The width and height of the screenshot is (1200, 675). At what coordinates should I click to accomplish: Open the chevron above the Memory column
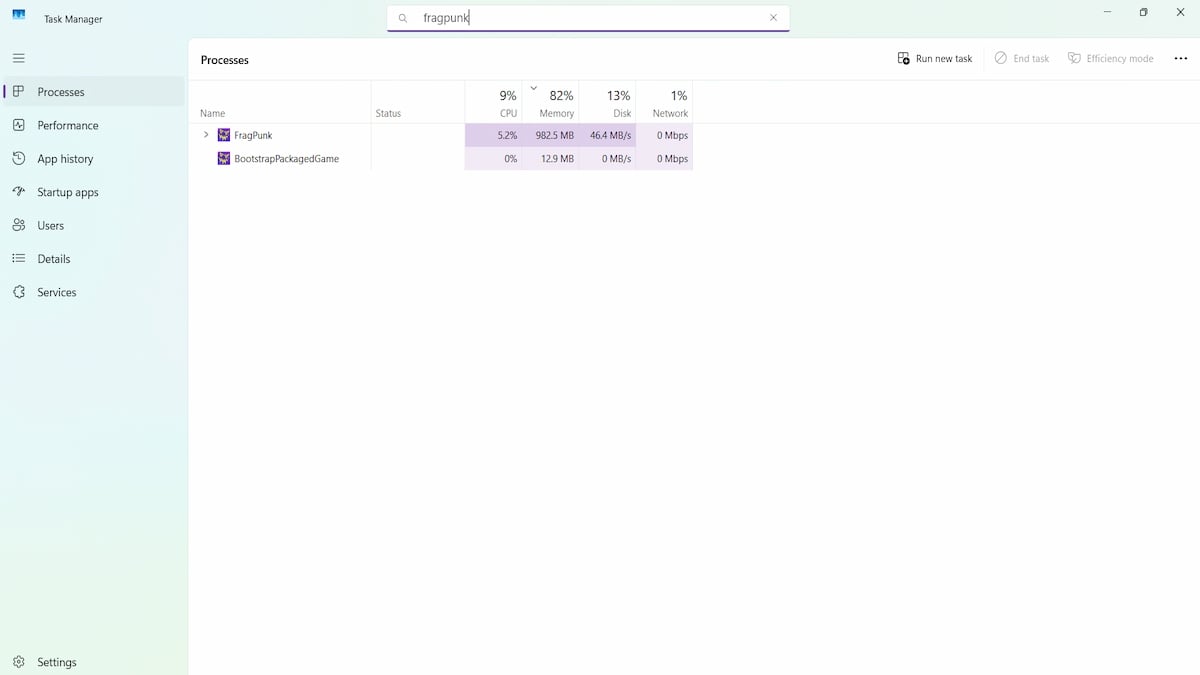(x=535, y=87)
